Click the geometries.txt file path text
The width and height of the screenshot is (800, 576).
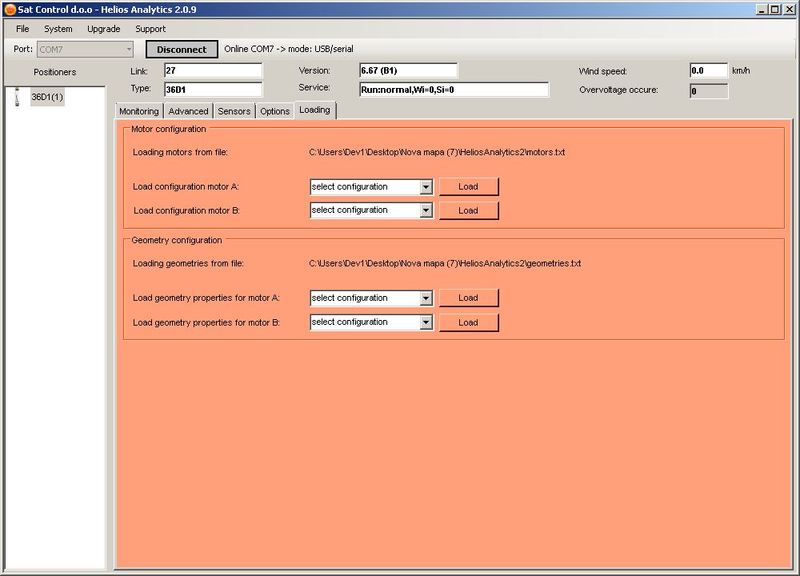click(x=445, y=263)
